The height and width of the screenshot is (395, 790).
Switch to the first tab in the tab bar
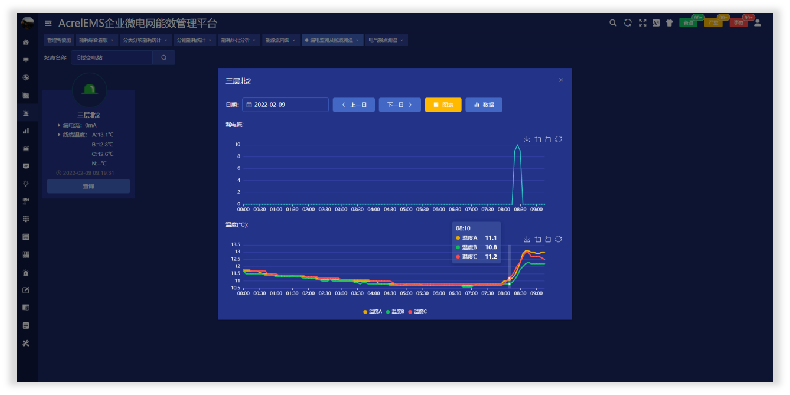click(x=59, y=40)
